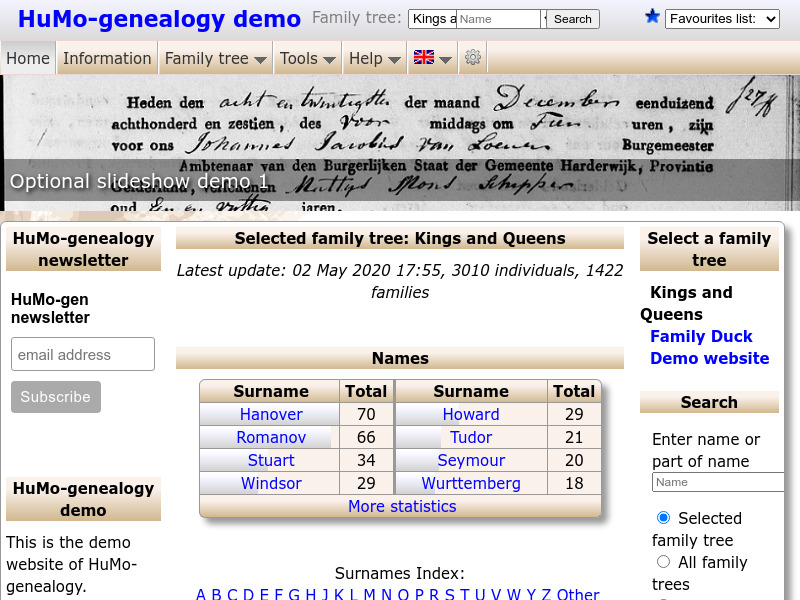Open the Hanover surname page
Screen dimensions: 800x600
(x=270, y=414)
